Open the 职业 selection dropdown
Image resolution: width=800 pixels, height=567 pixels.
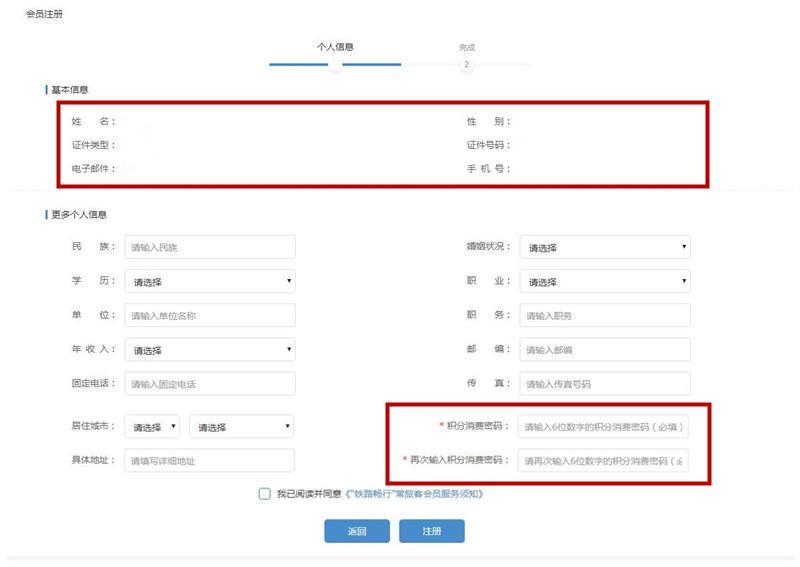605,281
